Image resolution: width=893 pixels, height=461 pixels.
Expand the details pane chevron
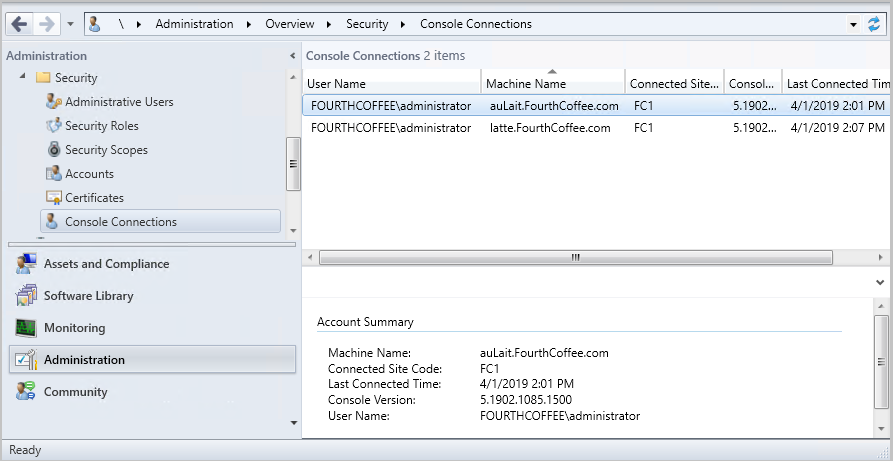(x=880, y=283)
